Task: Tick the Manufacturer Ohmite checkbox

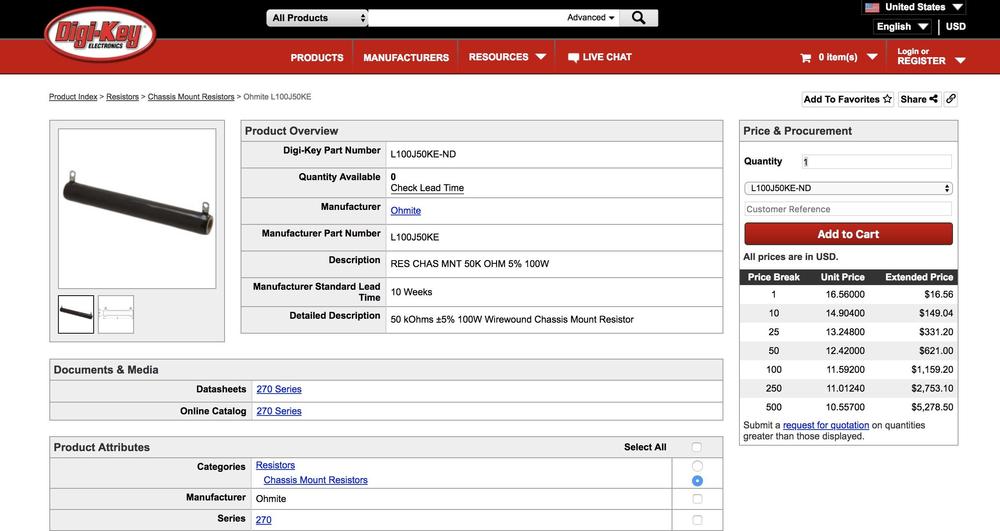Action: point(697,498)
